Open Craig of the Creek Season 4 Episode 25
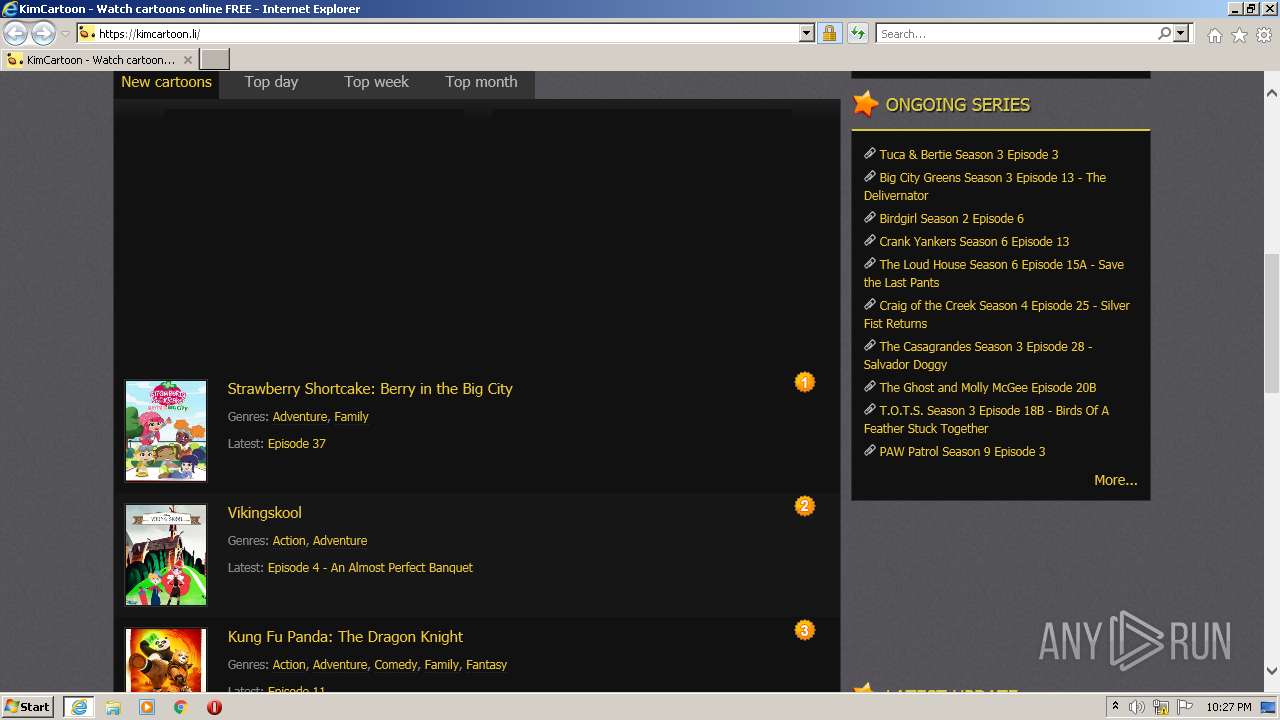The height and width of the screenshot is (720, 1280). click(x=997, y=315)
